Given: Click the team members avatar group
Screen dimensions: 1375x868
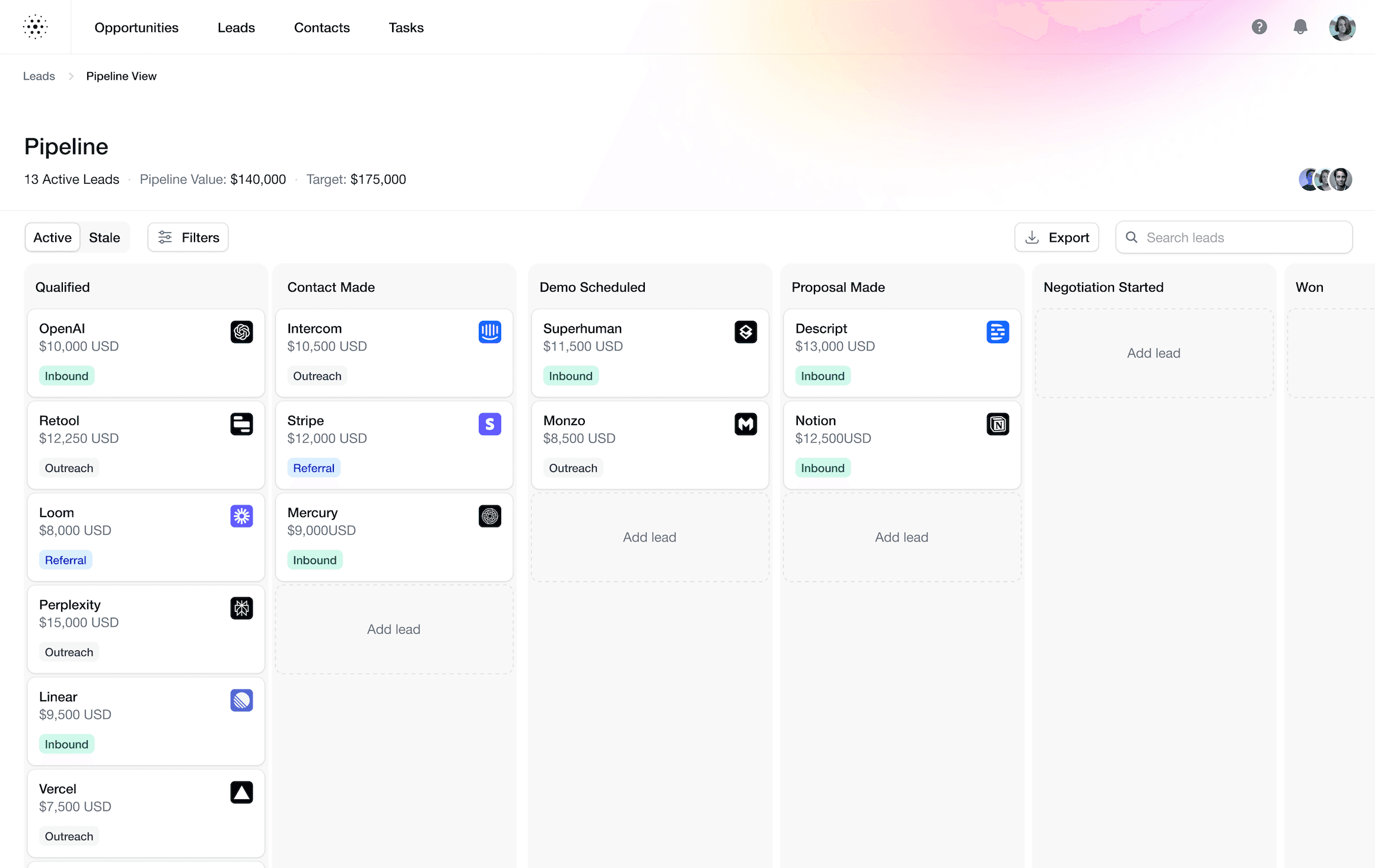Looking at the screenshot, I should 1325,179.
